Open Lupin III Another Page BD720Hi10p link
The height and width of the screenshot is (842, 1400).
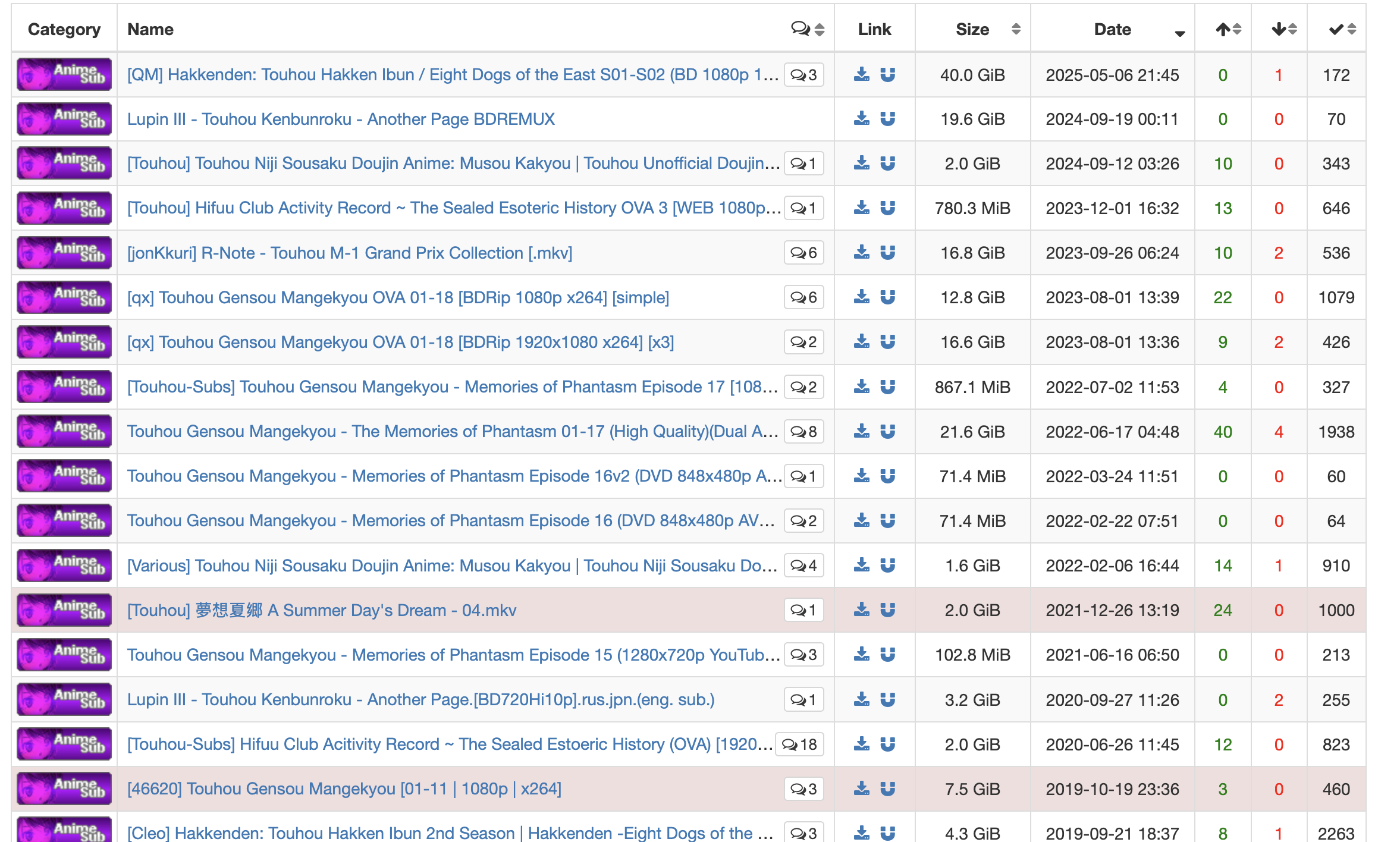point(420,700)
